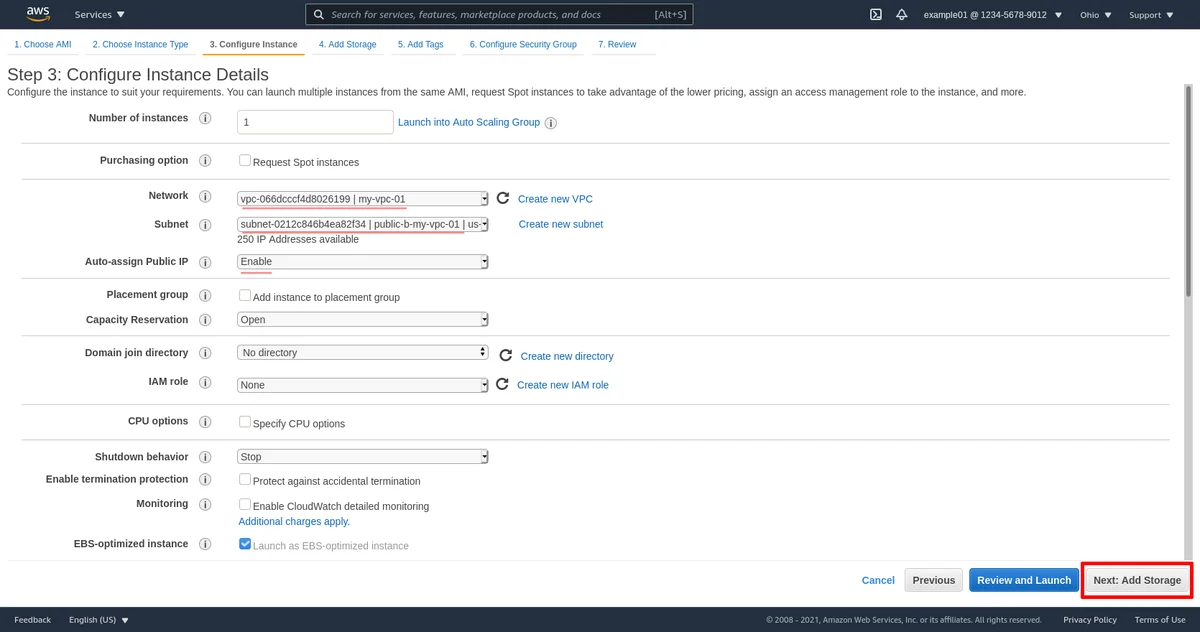Click refresh icon beside Domain join directory
Viewport: 1200px width, 632px height.
[x=506, y=356]
